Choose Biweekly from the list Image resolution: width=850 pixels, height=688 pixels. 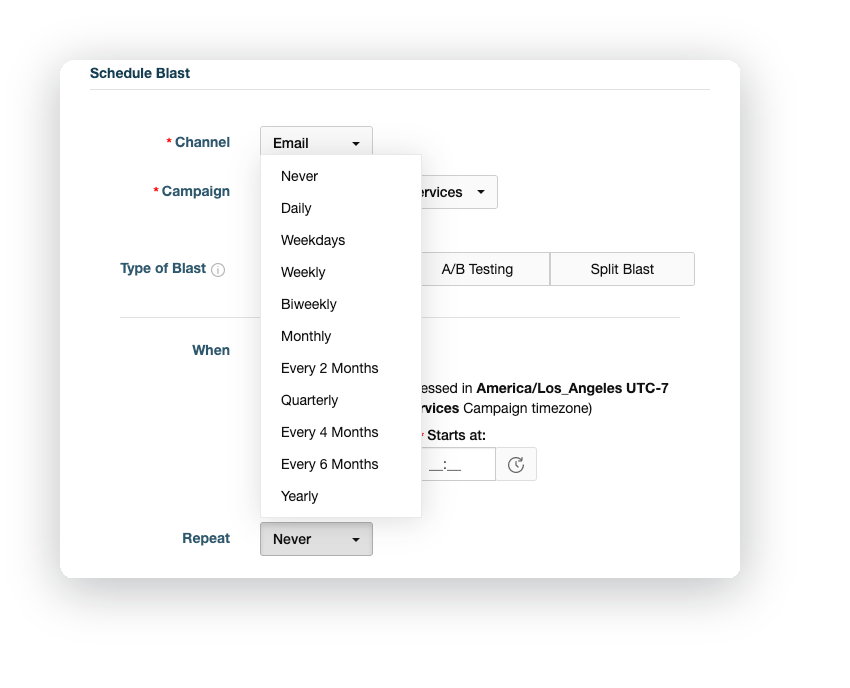(x=340, y=304)
